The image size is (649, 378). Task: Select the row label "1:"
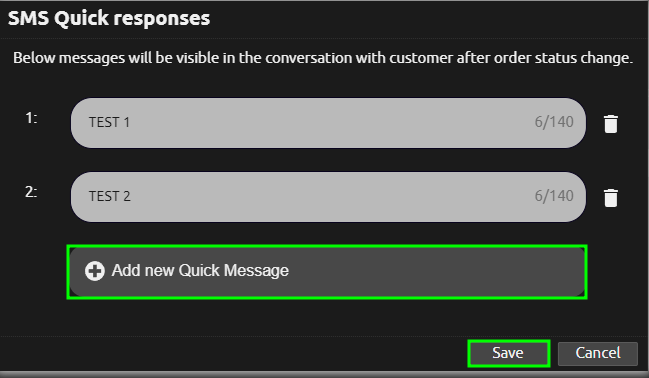point(31,118)
